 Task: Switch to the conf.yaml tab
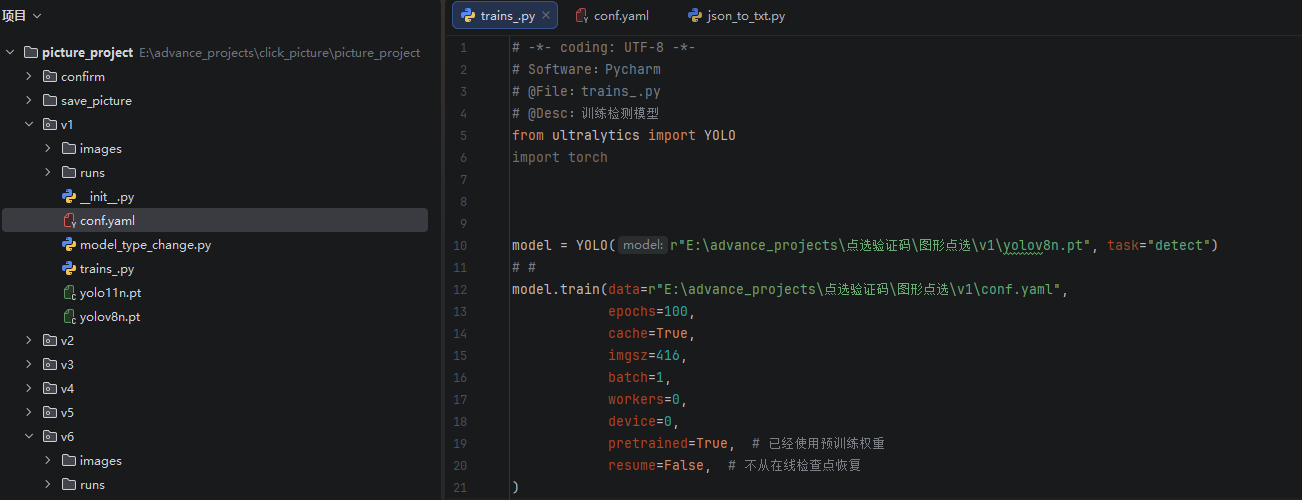pyautogui.click(x=621, y=16)
